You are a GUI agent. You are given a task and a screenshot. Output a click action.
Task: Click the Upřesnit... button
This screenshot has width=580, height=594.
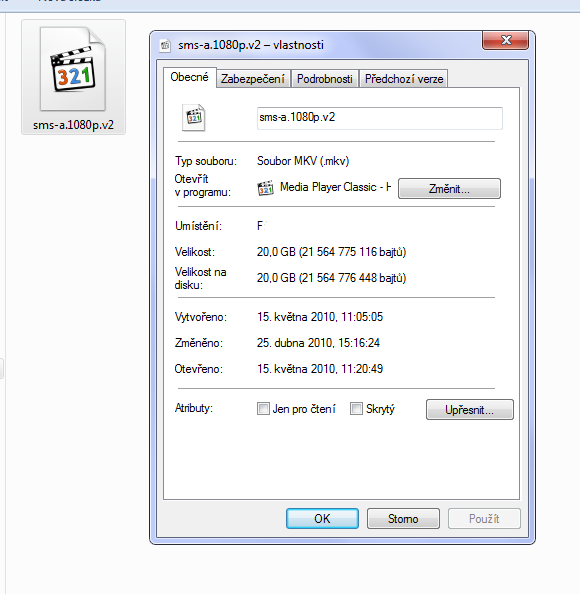470,410
